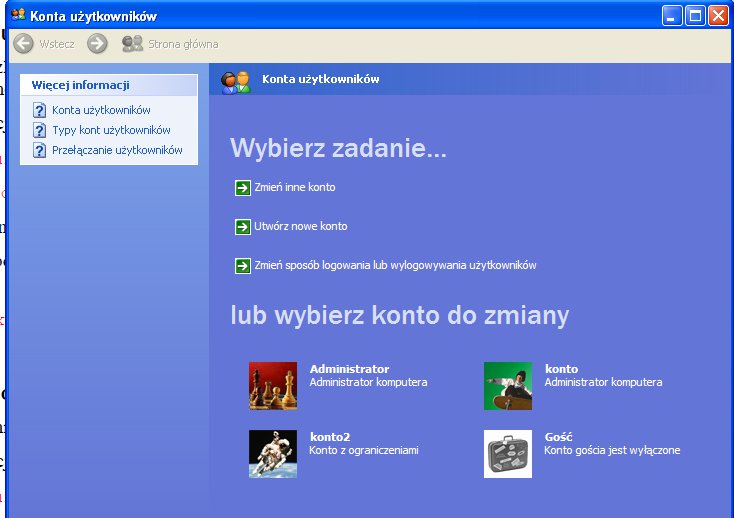The width and height of the screenshot is (734, 518).
Task: Click the green arrow beside Utwórz nowe konto
Action: click(242, 227)
